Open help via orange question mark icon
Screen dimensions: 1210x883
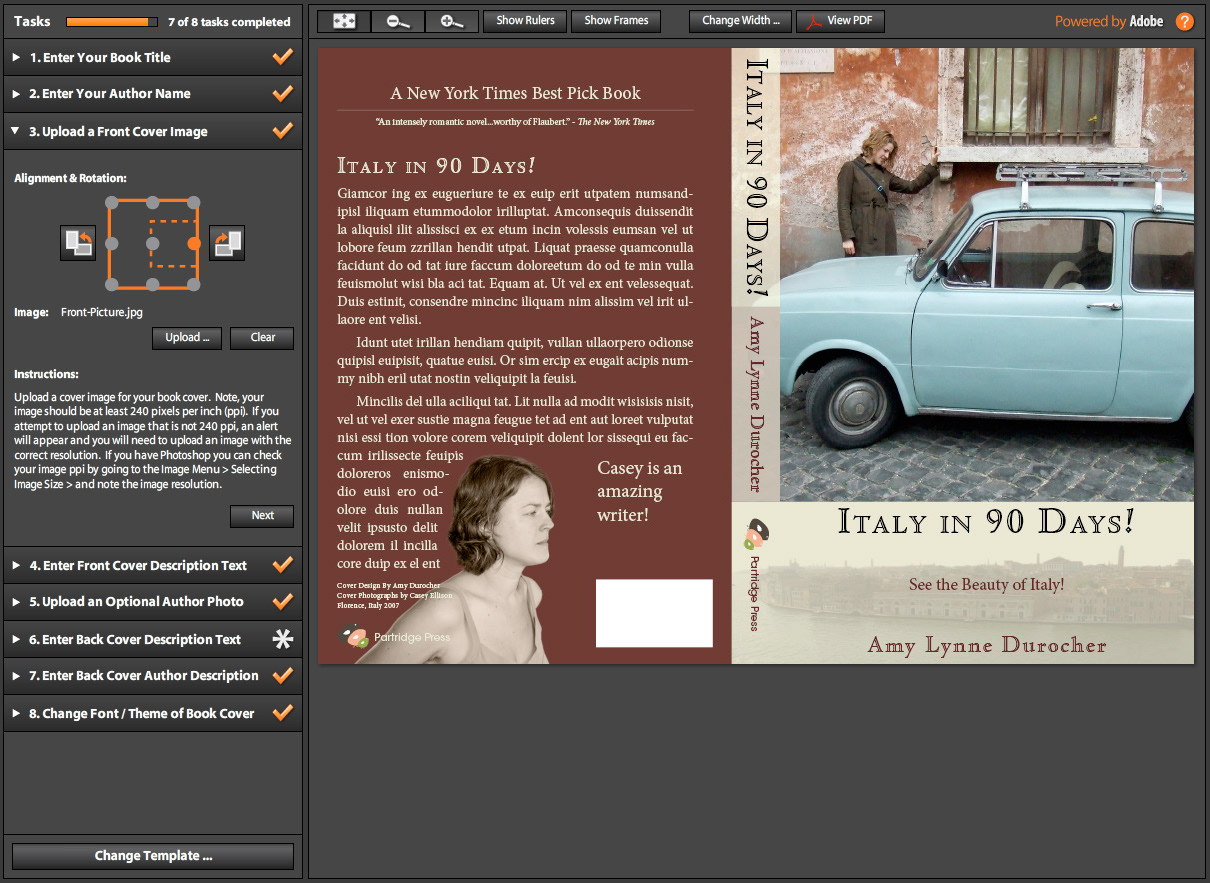pos(1184,21)
